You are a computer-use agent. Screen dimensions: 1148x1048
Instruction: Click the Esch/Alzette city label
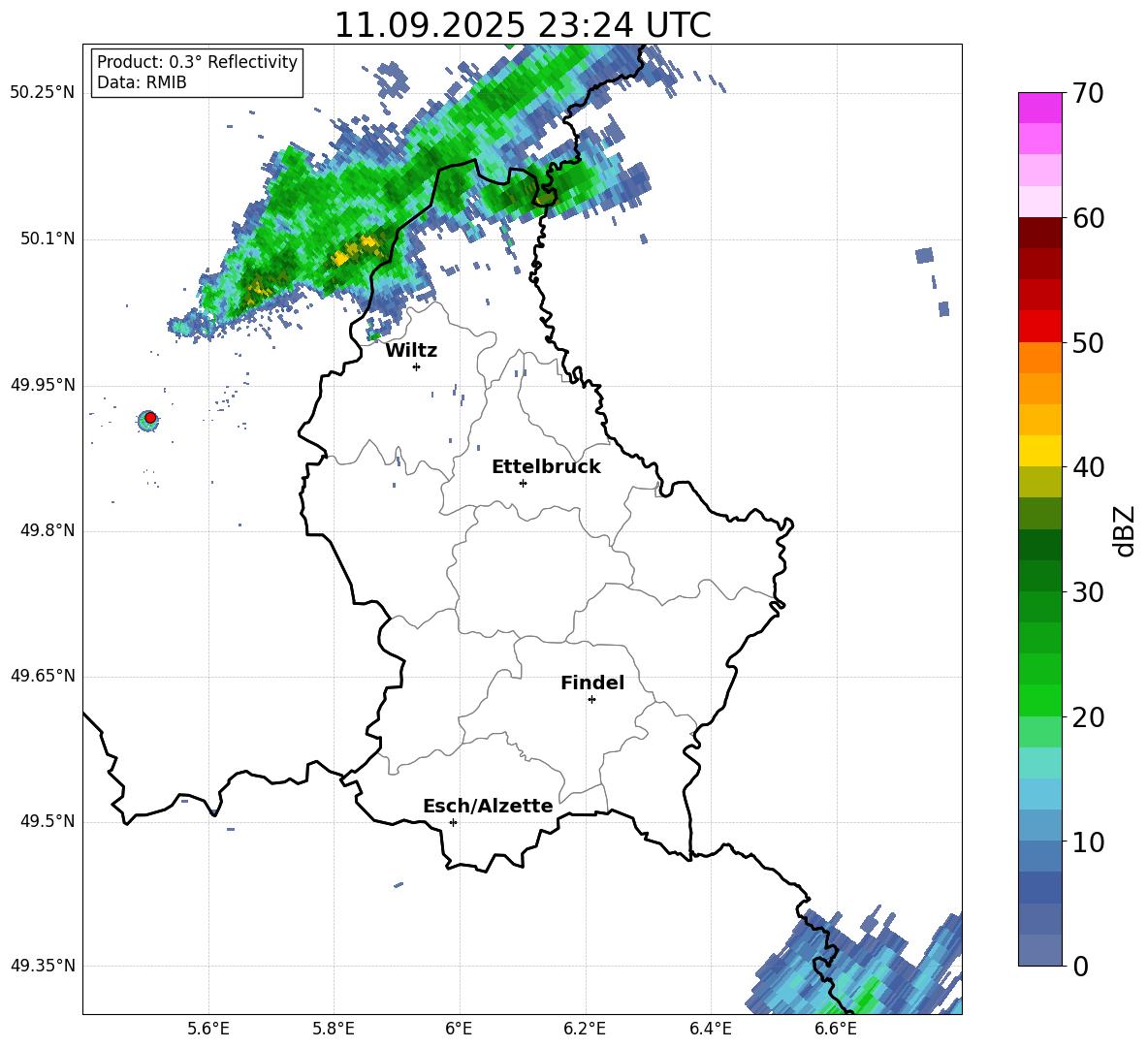(x=488, y=806)
